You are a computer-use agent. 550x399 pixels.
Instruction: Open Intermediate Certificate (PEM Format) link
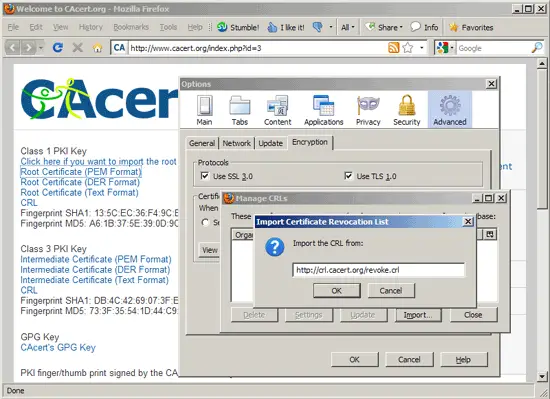coord(96,259)
